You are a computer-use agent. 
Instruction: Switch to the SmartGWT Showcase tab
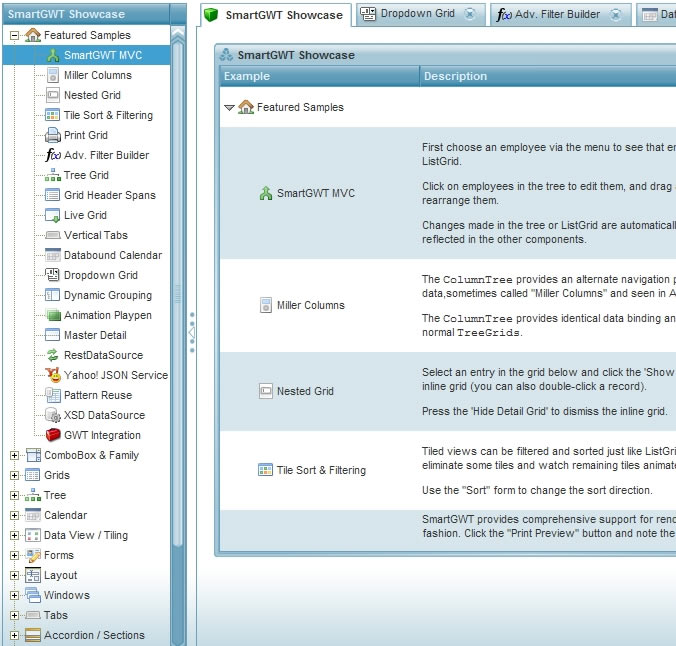tap(276, 15)
